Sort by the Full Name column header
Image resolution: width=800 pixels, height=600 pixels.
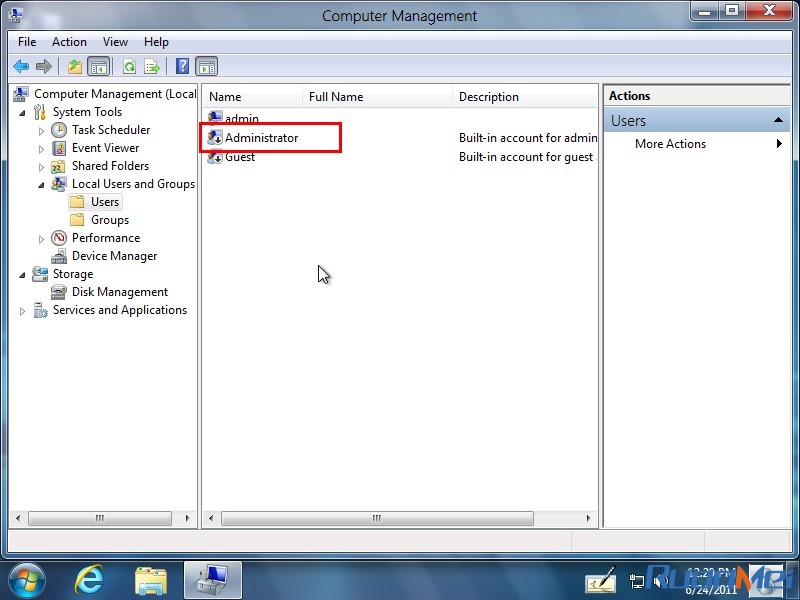pos(378,97)
